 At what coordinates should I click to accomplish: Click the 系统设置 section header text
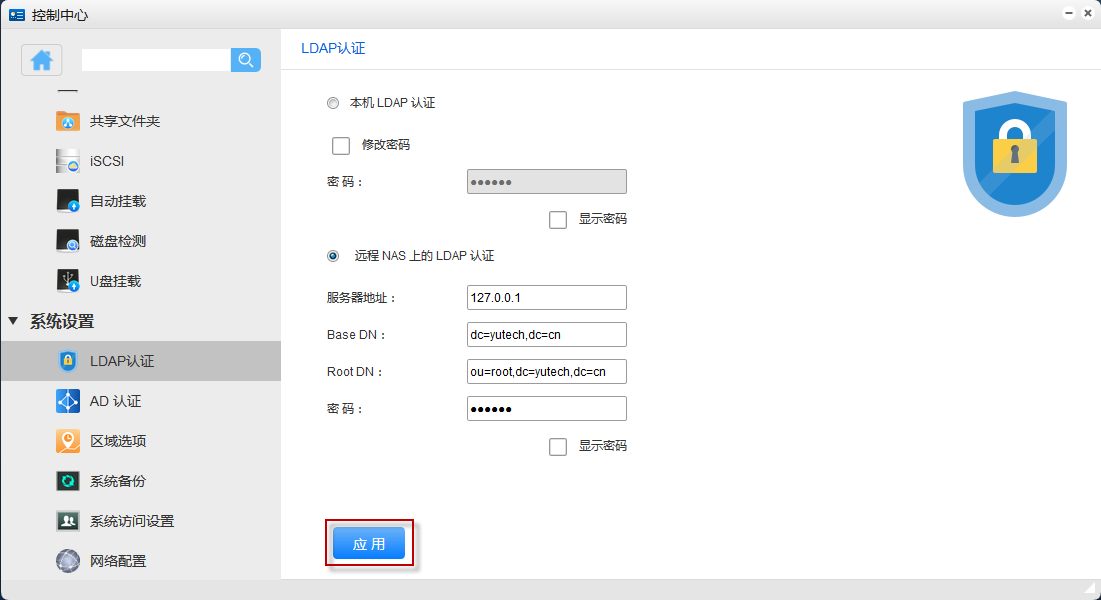pyautogui.click(x=62, y=322)
